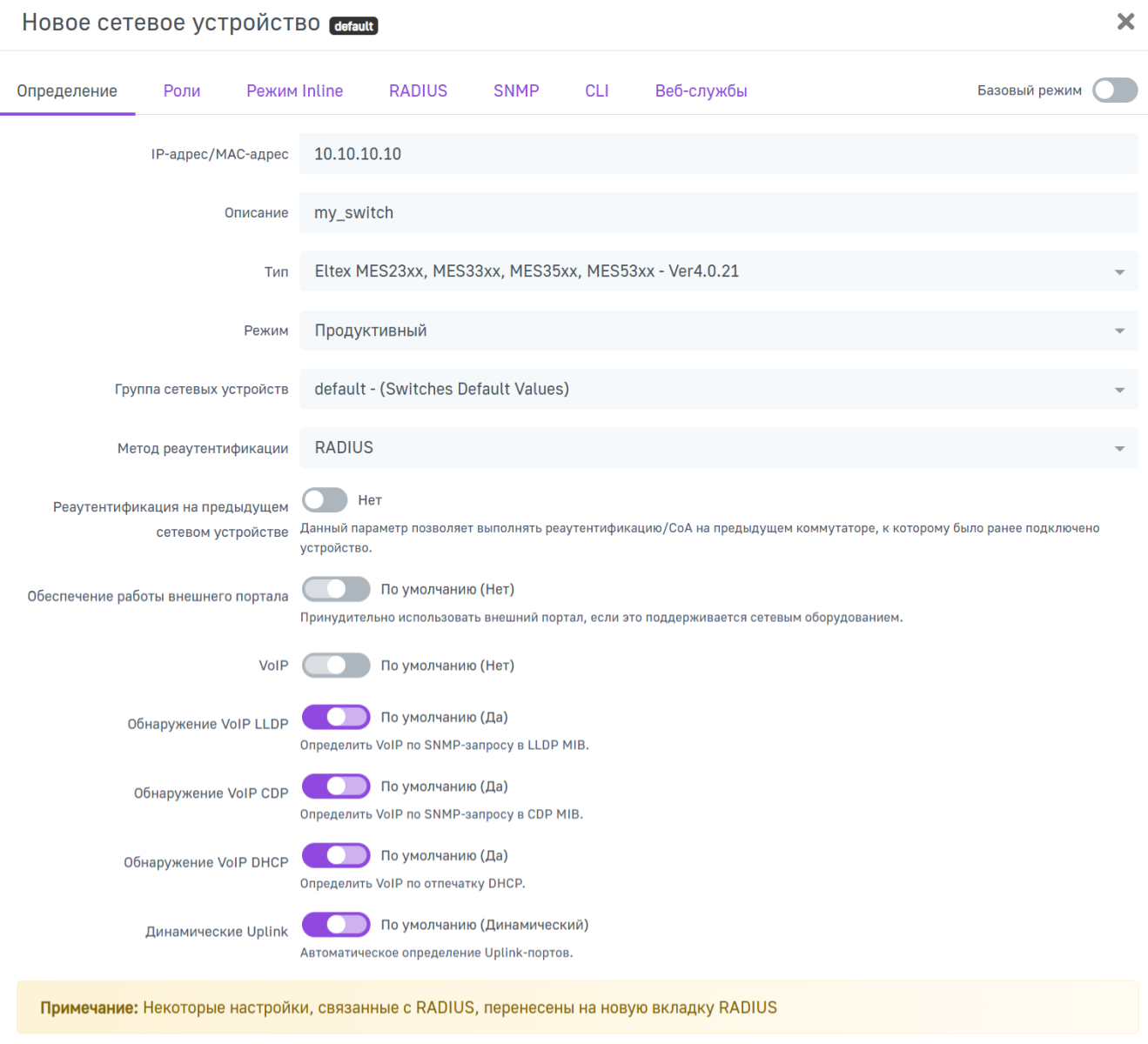Toggle the external portal enforcement switch
The height and width of the screenshot is (1044, 1148).
click(x=336, y=590)
